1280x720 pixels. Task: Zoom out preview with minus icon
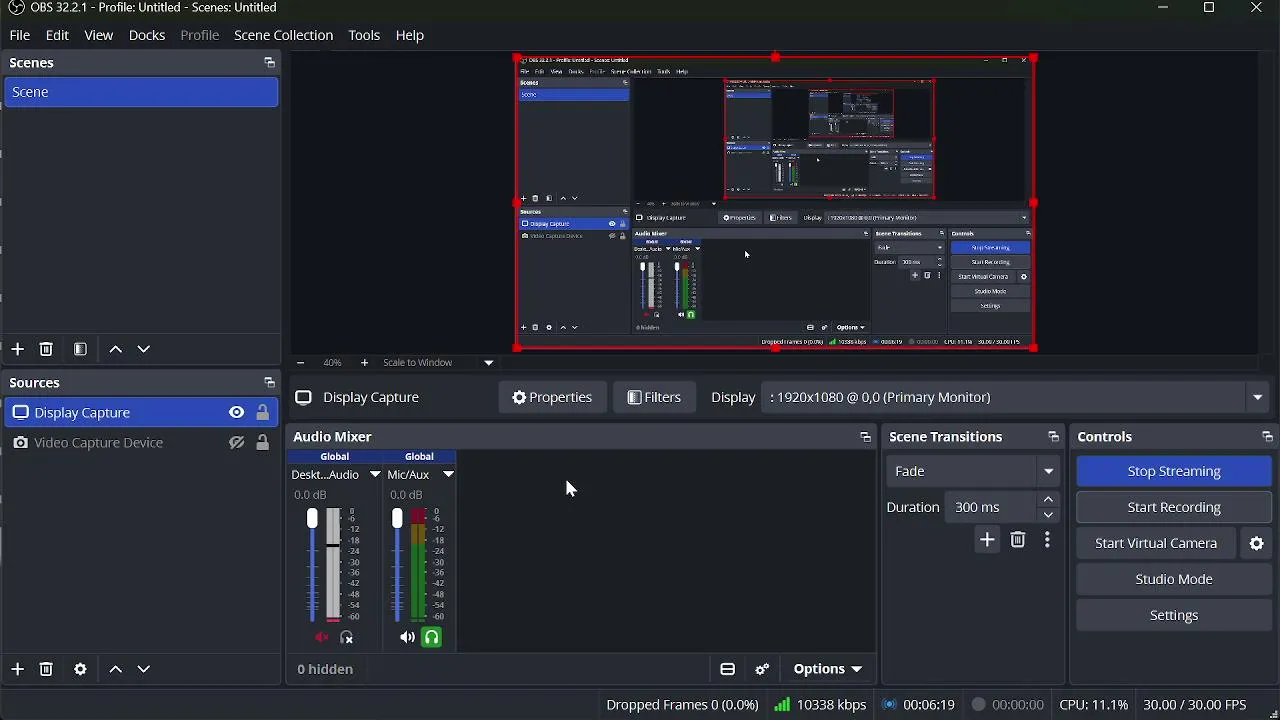click(x=300, y=363)
